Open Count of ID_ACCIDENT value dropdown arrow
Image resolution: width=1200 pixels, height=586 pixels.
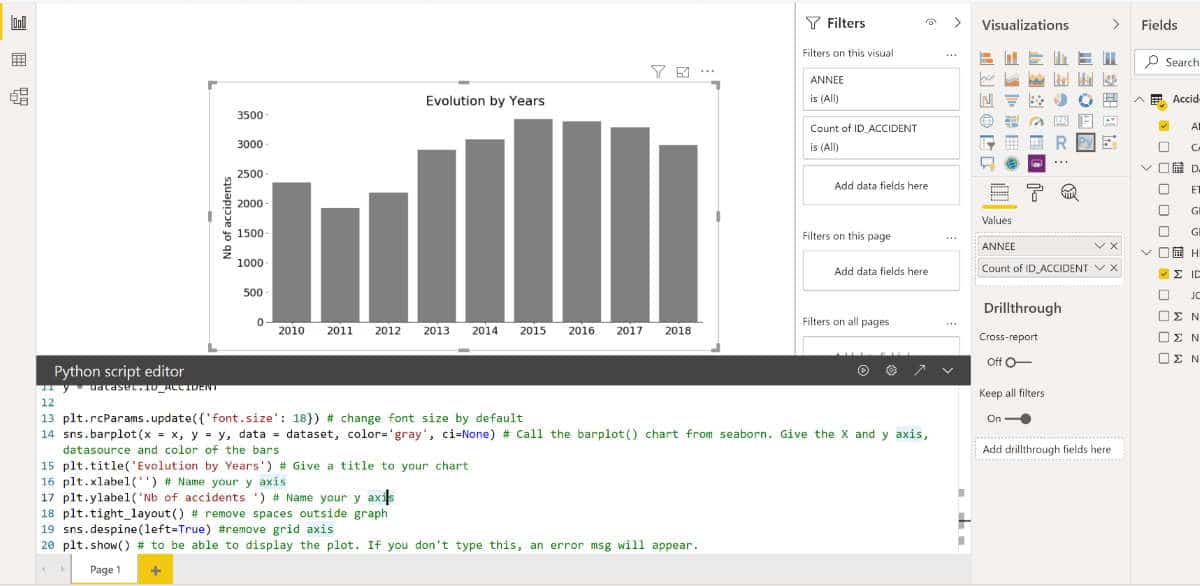click(x=1100, y=268)
